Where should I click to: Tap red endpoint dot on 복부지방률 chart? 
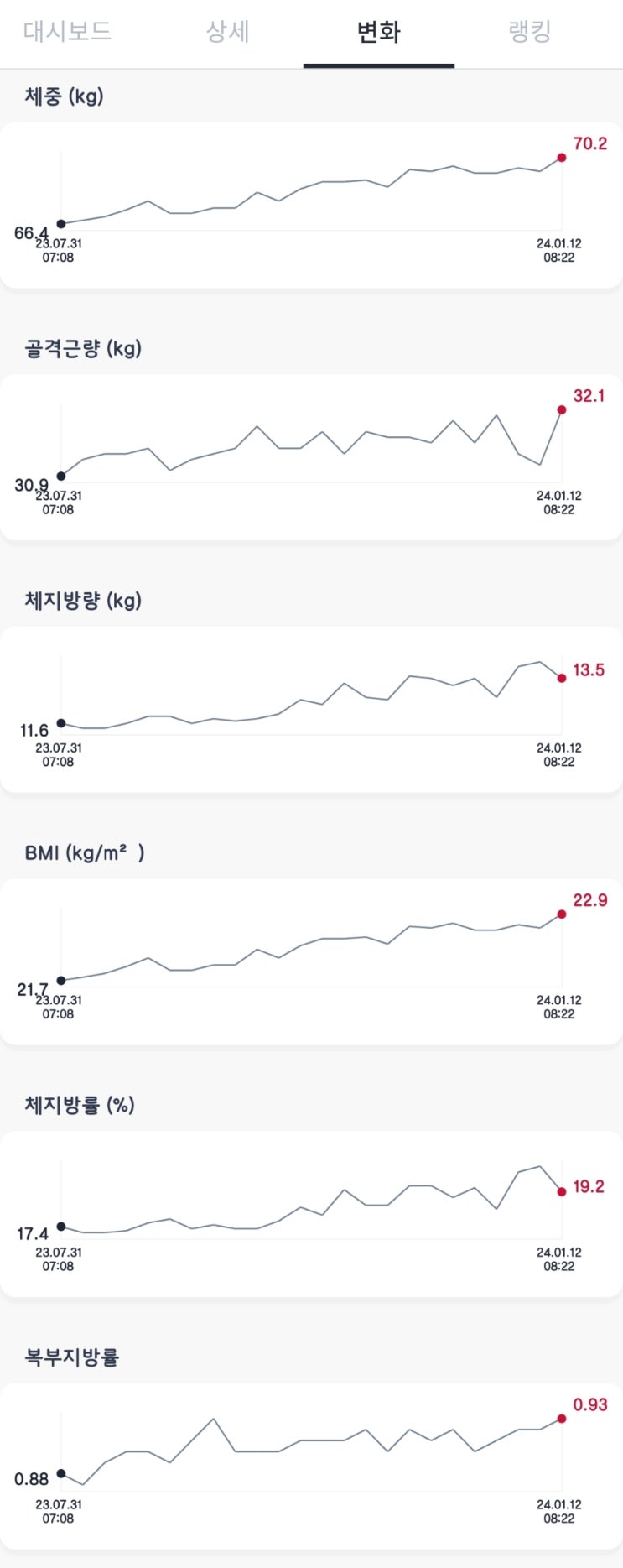coord(562,1419)
